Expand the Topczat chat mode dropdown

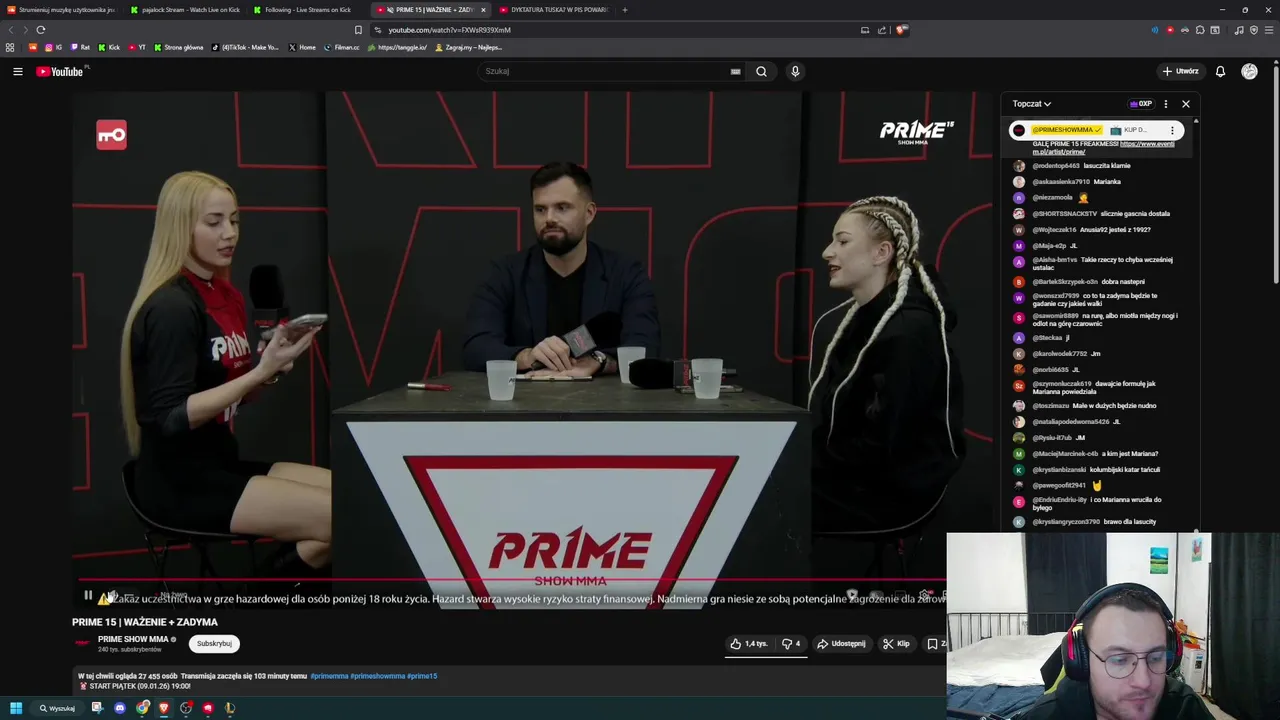[1031, 104]
